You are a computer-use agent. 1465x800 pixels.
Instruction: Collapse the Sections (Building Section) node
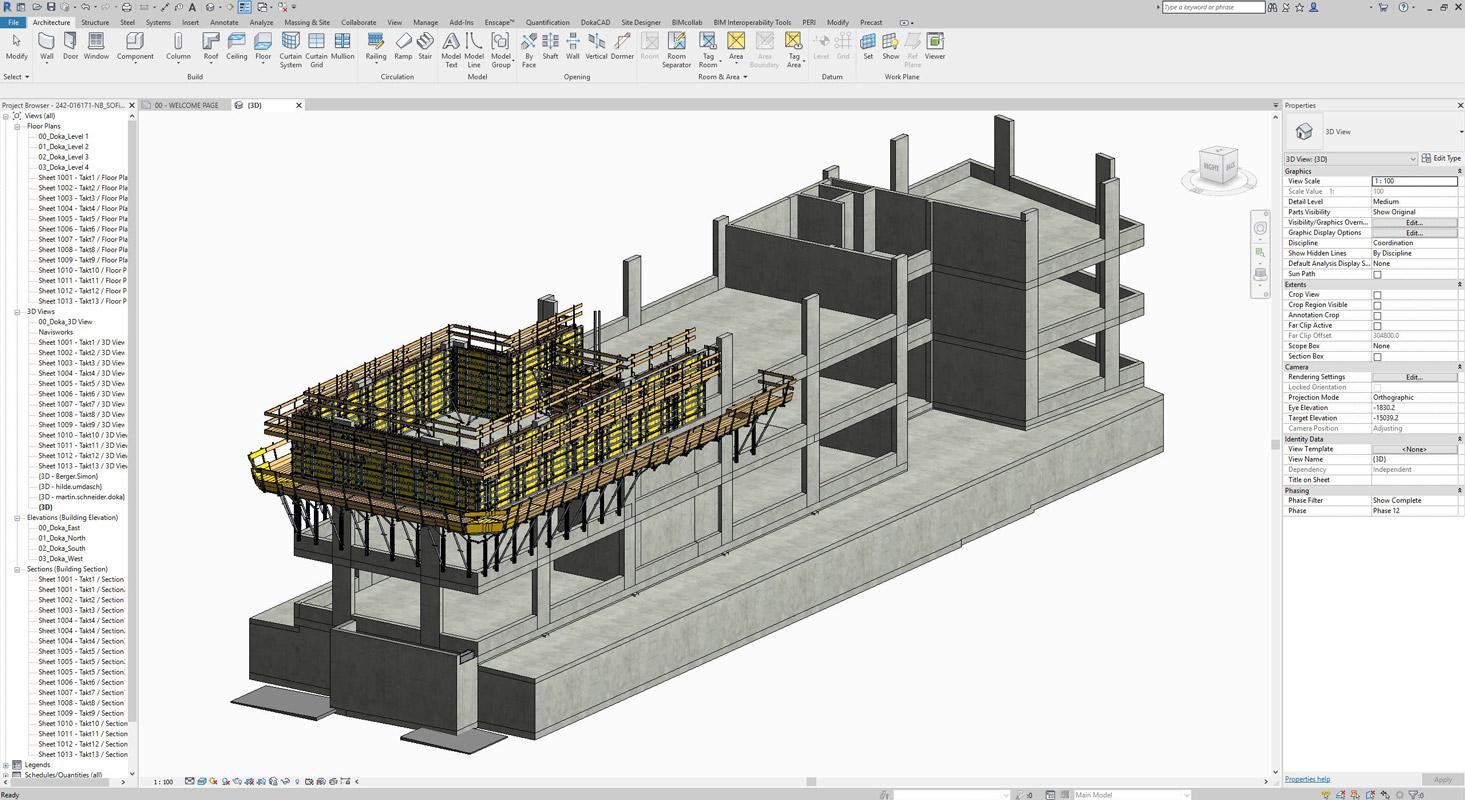coord(18,569)
